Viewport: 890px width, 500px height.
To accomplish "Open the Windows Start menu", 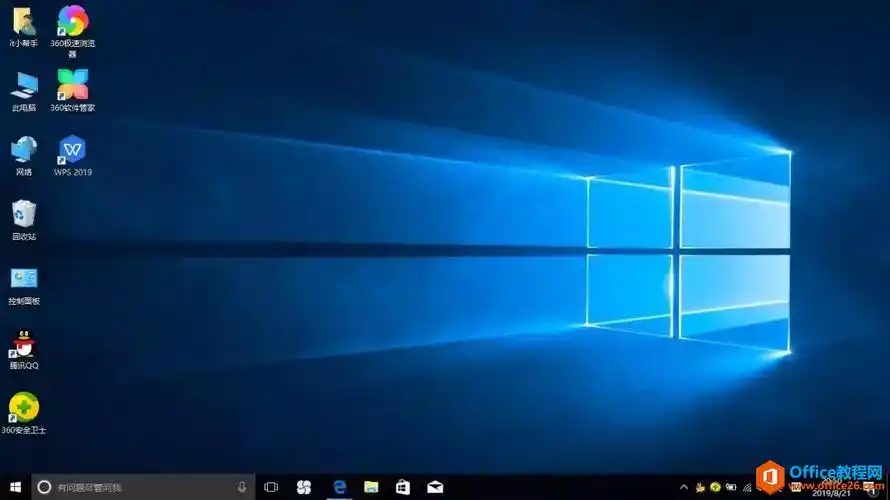I will [14, 487].
